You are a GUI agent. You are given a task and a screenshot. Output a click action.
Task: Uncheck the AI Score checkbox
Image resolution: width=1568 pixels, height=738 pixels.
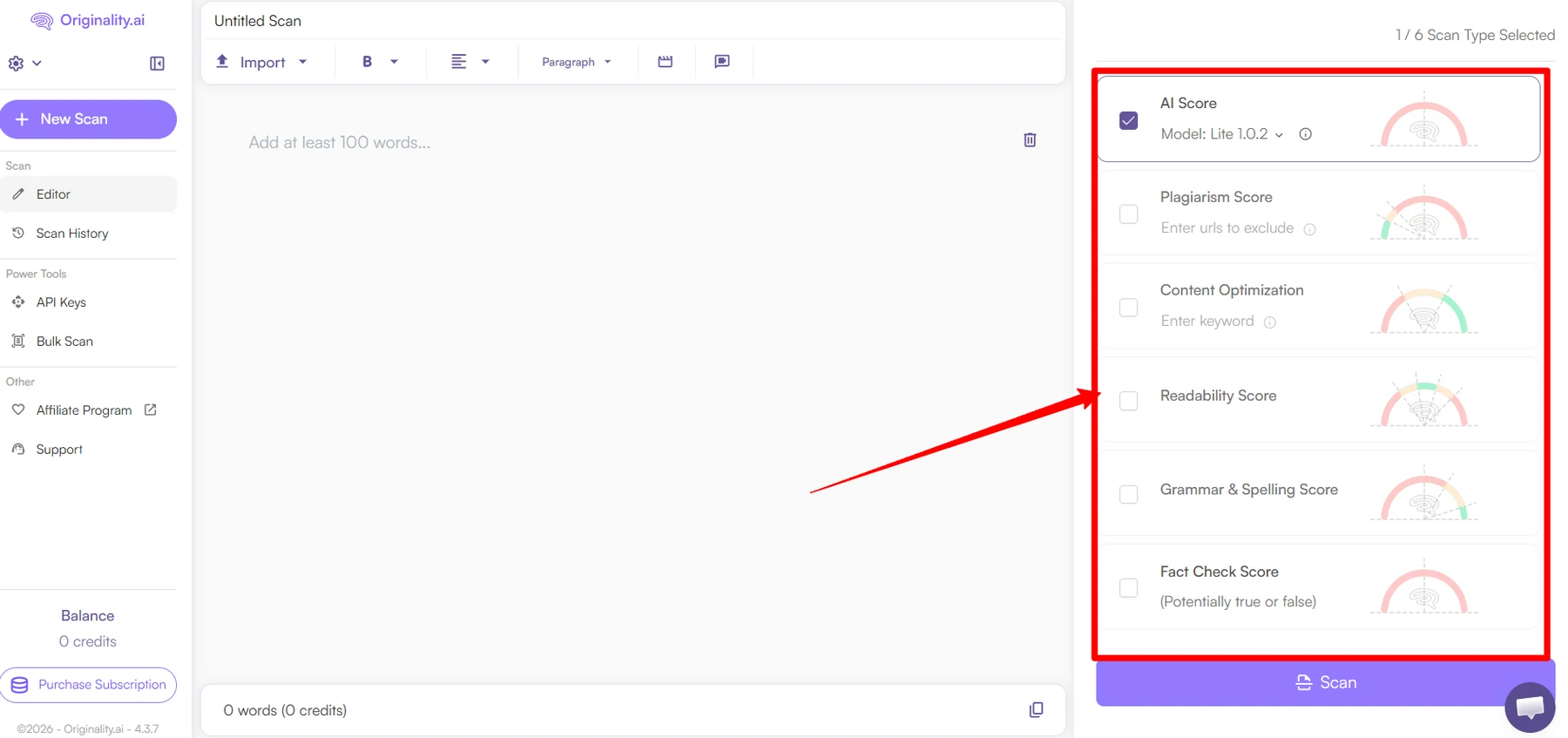tap(1129, 120)
